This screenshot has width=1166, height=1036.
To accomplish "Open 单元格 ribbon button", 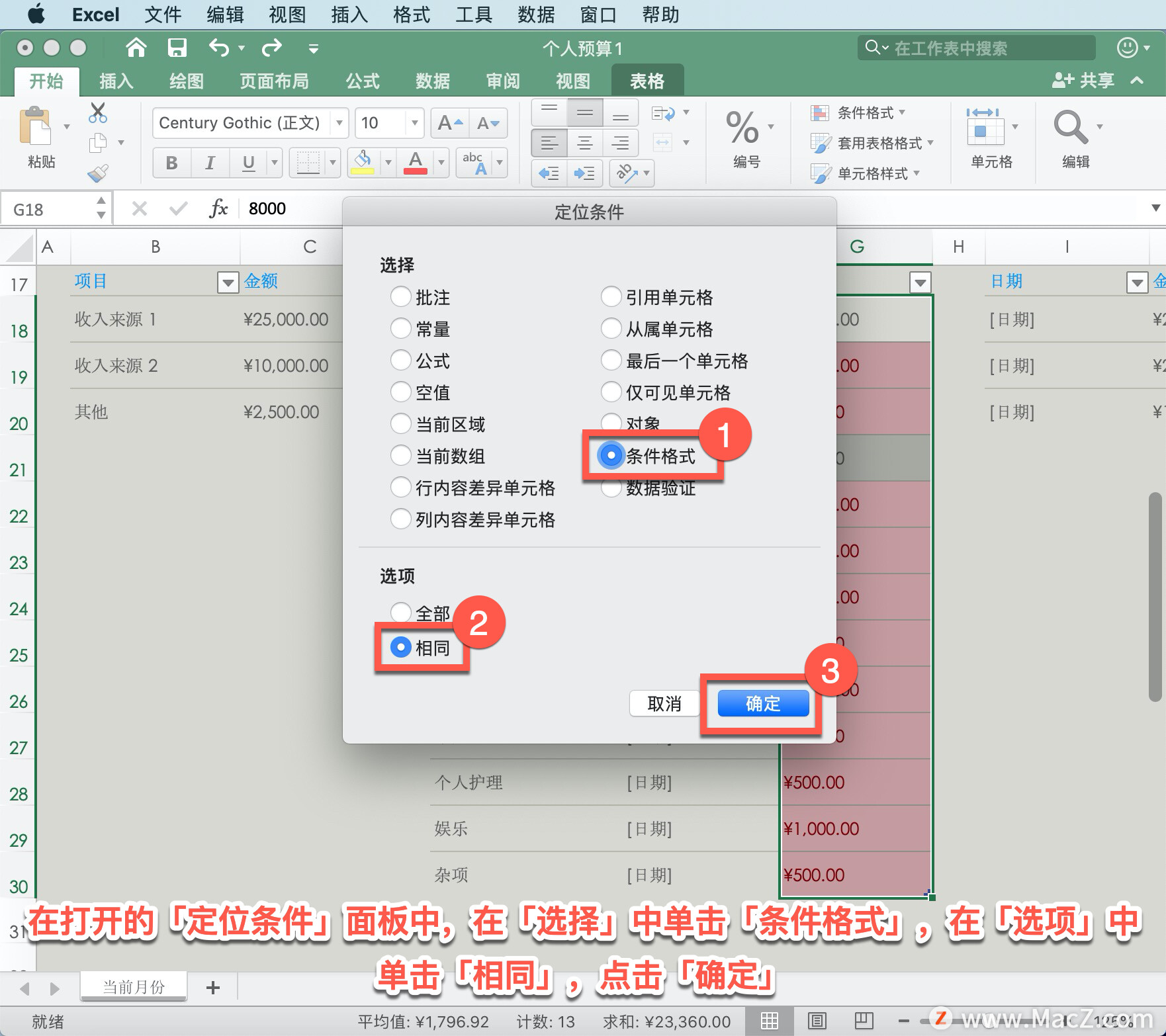I will pos(991,138).
